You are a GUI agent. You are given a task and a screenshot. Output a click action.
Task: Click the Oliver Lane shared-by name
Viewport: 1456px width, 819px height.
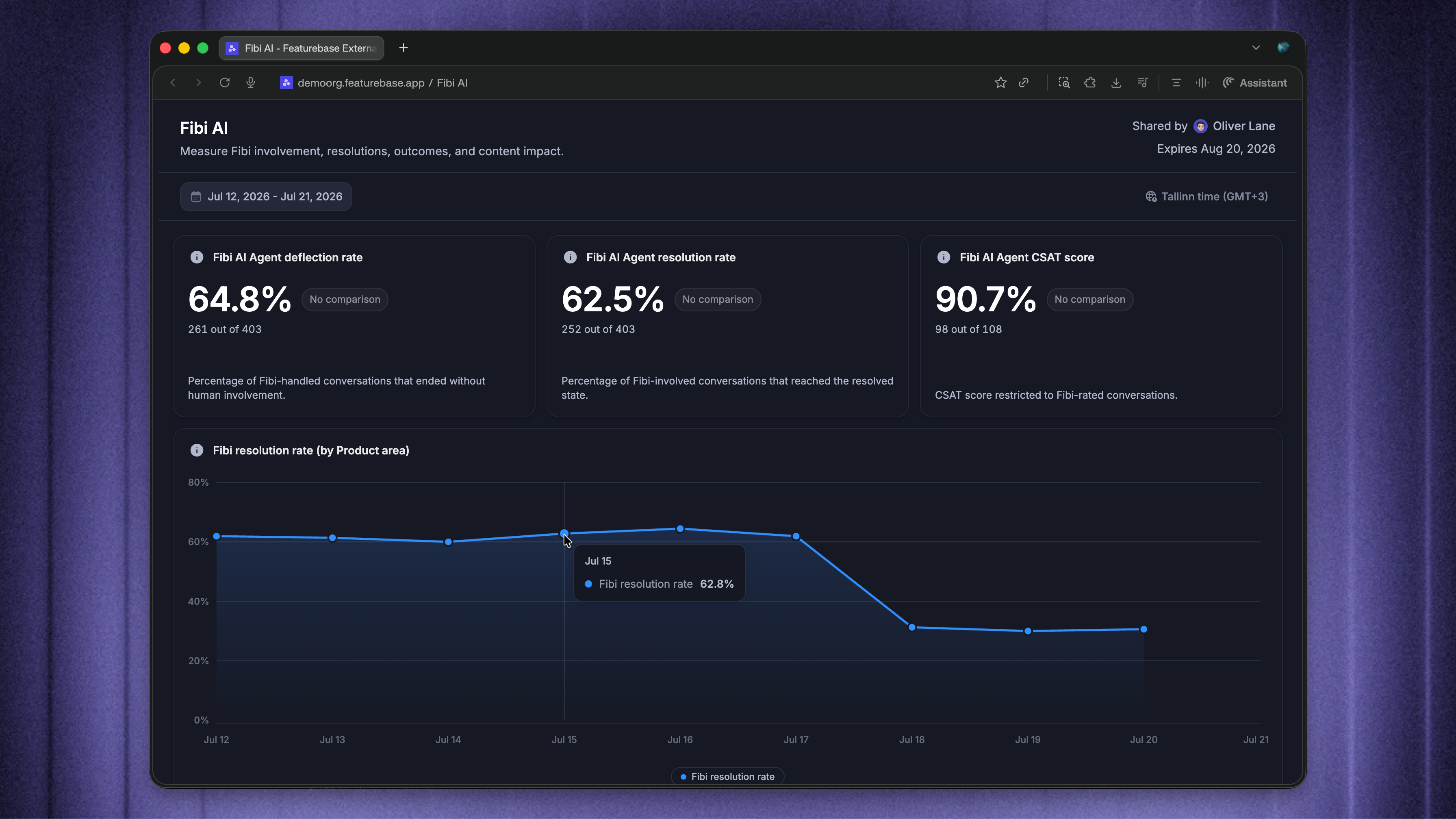1243,126
